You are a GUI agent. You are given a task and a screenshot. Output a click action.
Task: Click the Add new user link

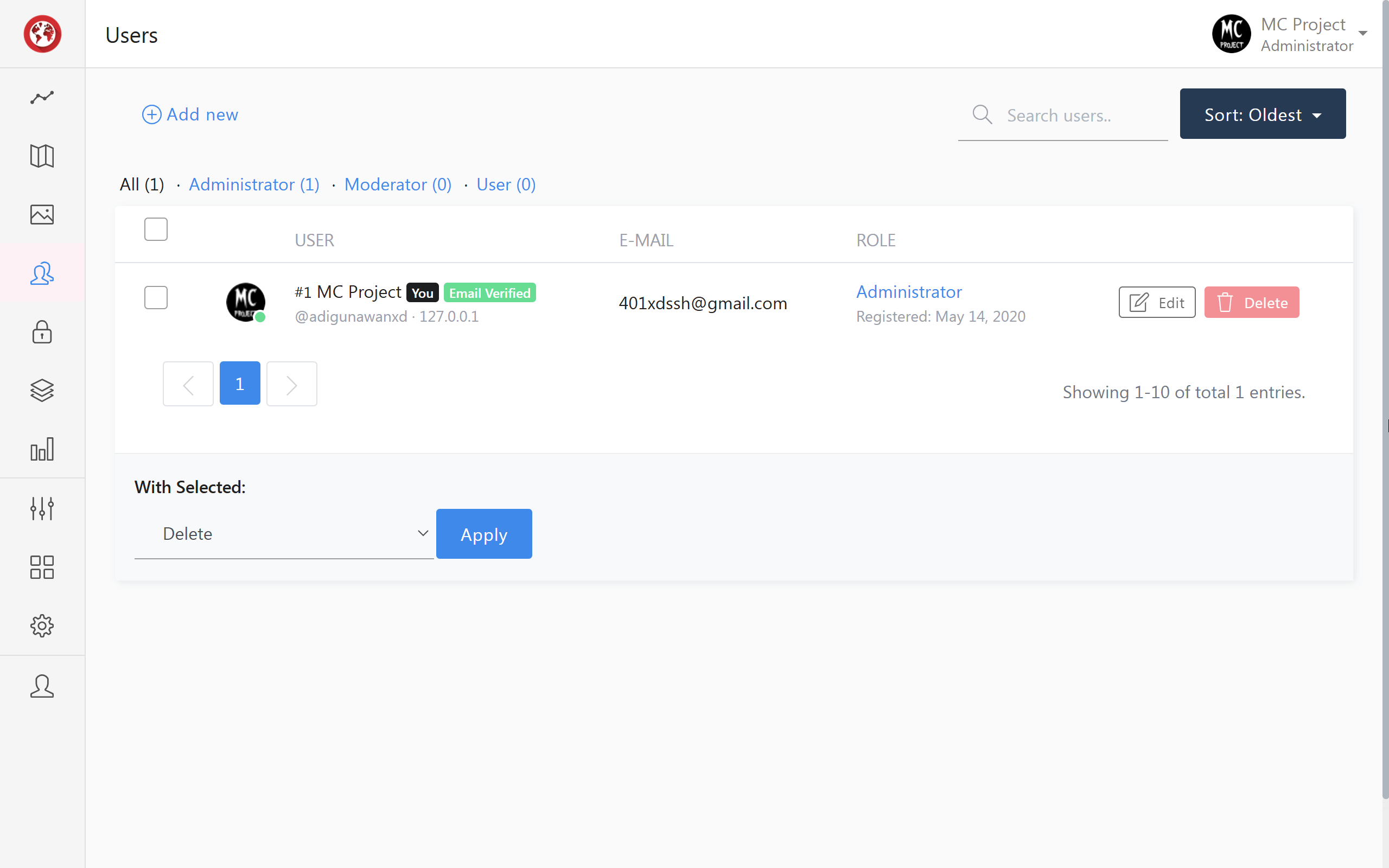190,114
